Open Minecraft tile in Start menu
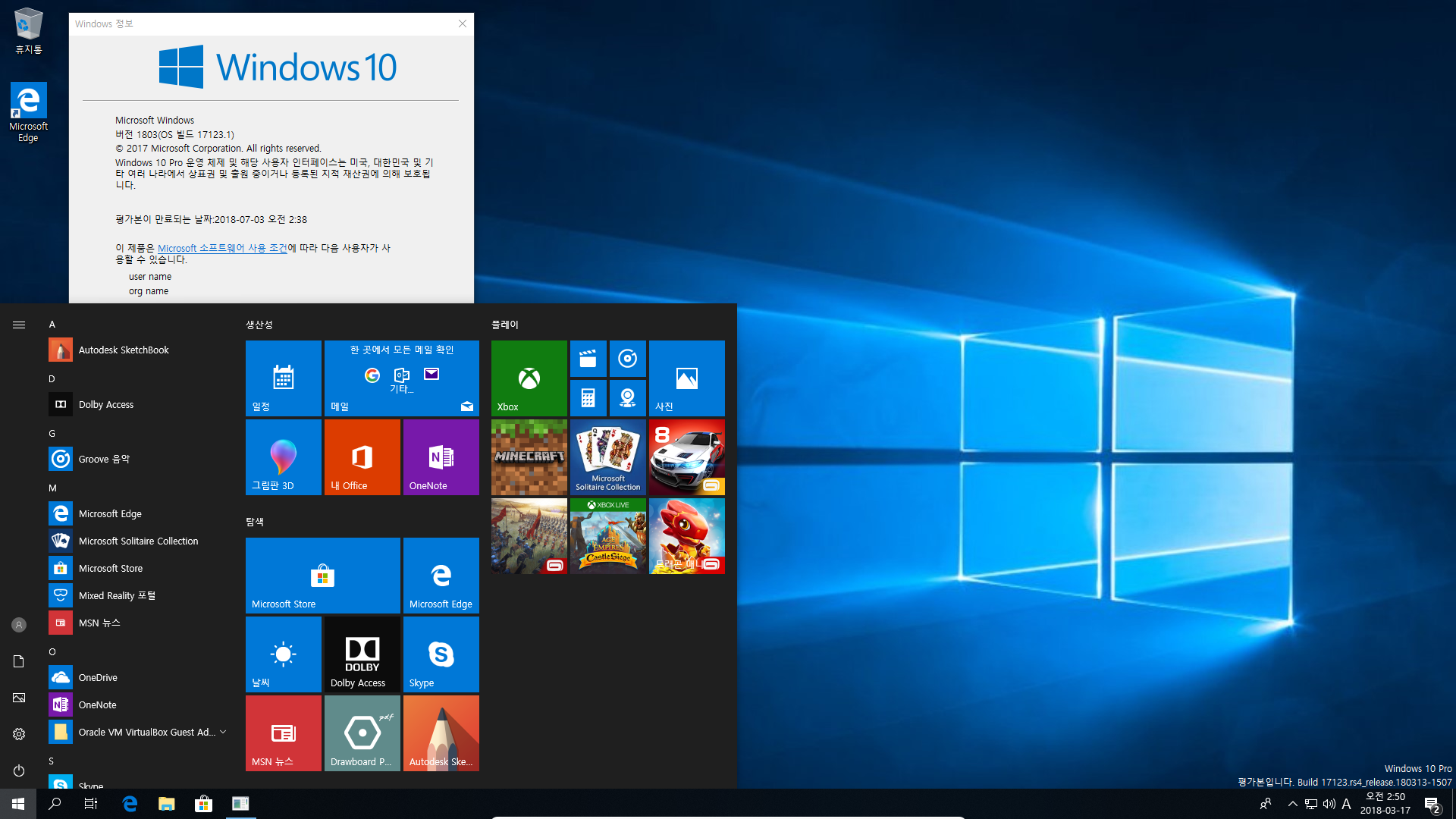The height and width of the screenshot is (819, 1456). 528,457
